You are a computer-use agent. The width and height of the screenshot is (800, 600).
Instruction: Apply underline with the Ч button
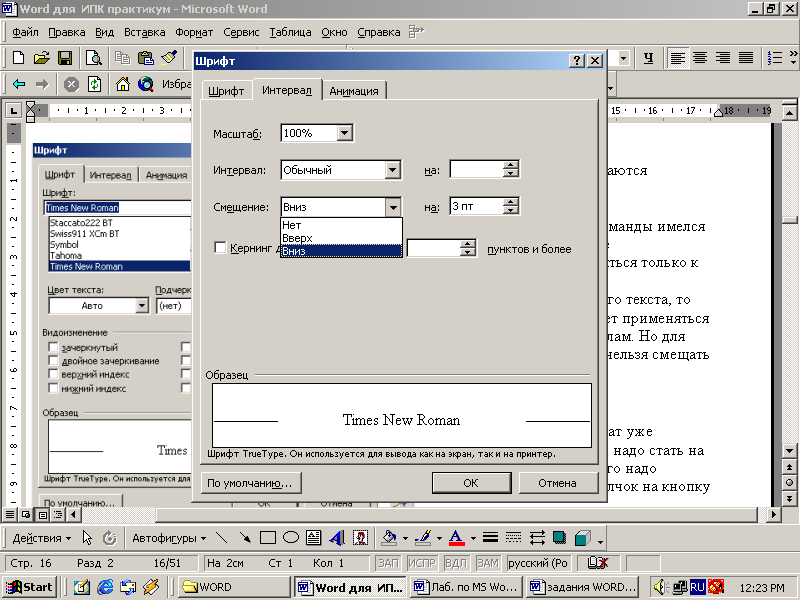pos(648,58)
